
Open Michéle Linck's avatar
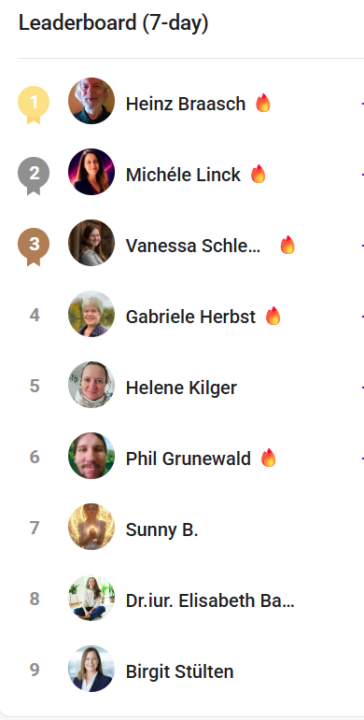click(x=91, y=172)
